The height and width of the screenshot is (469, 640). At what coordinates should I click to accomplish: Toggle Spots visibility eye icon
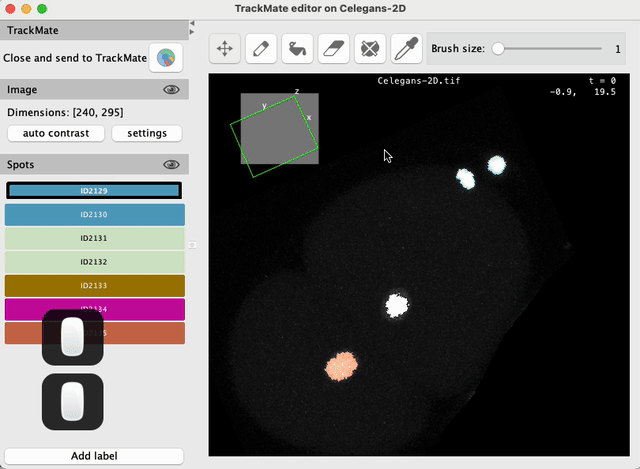point(171,164)
